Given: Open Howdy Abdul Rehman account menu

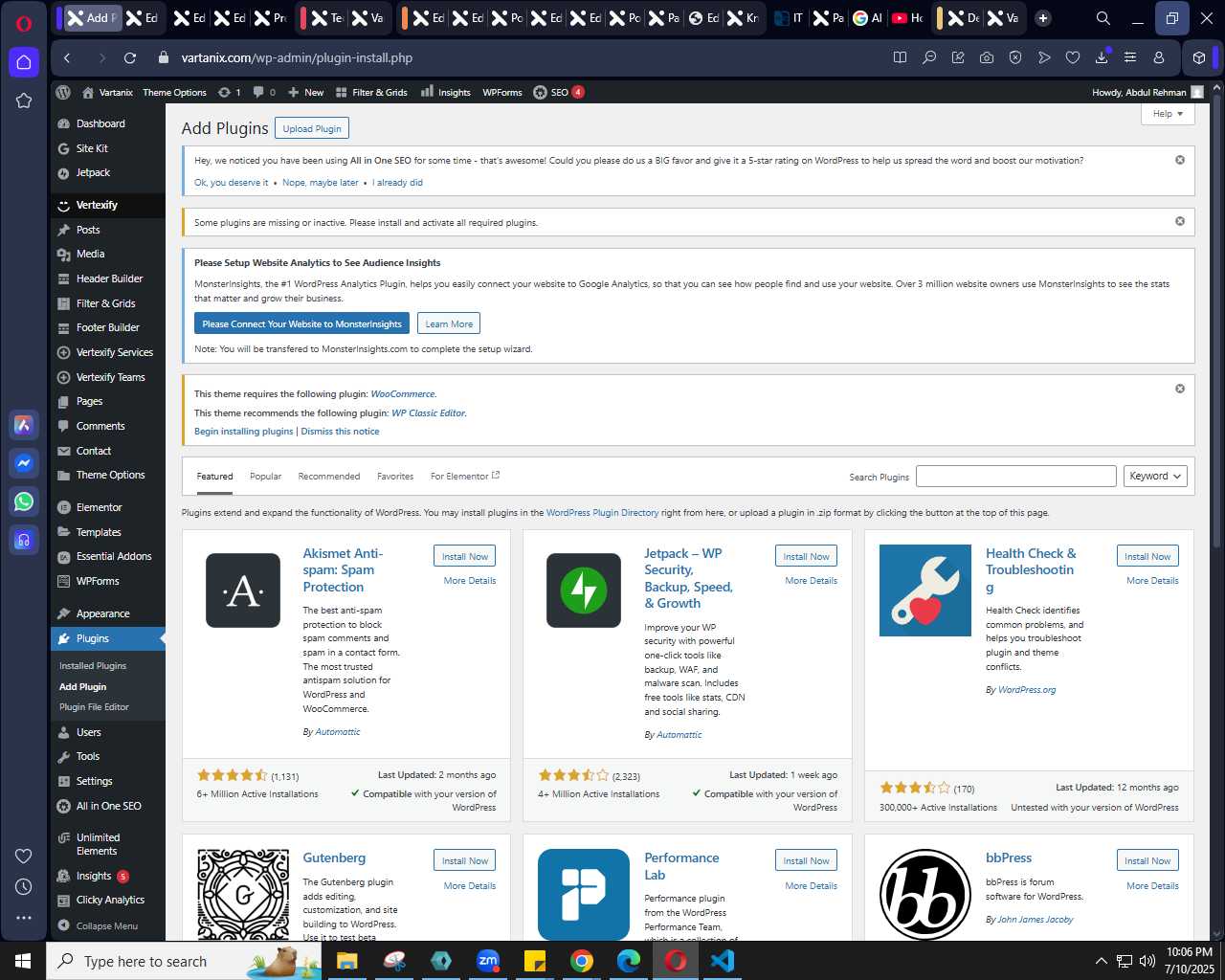Looking at the screenshot, I should tap(1147, 92).
